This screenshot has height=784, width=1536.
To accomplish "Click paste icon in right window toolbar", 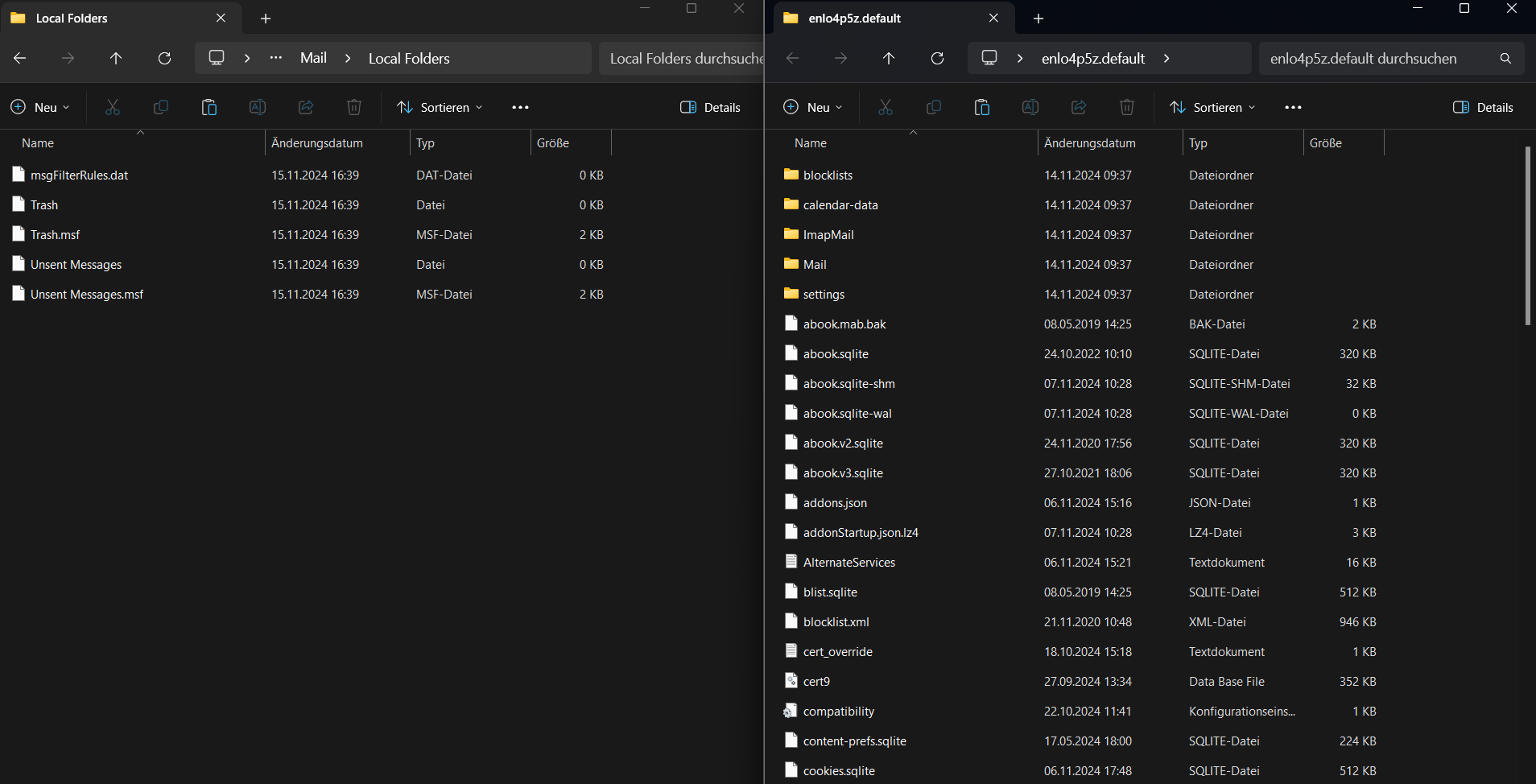I will click(982, 107).
